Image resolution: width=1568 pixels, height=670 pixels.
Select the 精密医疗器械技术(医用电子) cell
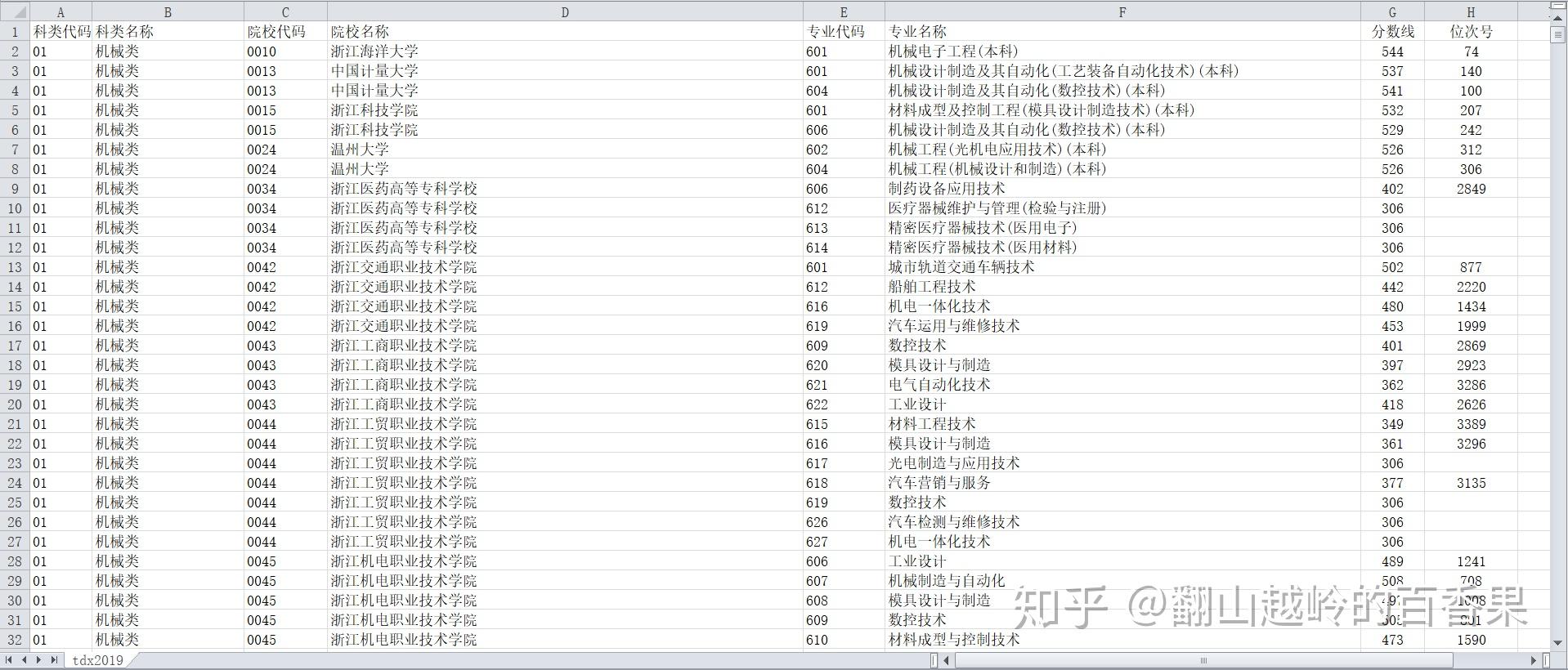click(x=1122, y=227)
